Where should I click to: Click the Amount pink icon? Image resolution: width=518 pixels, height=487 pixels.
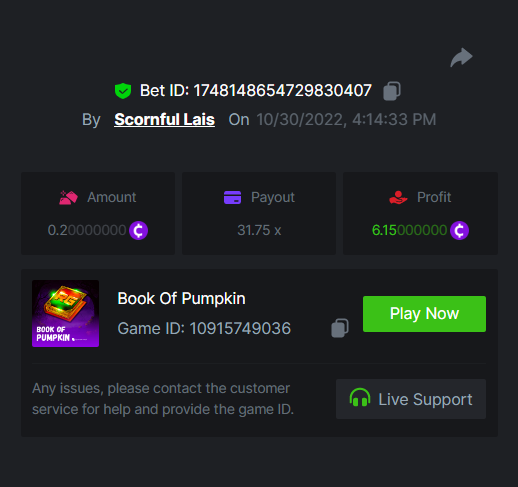coord(68,197)
